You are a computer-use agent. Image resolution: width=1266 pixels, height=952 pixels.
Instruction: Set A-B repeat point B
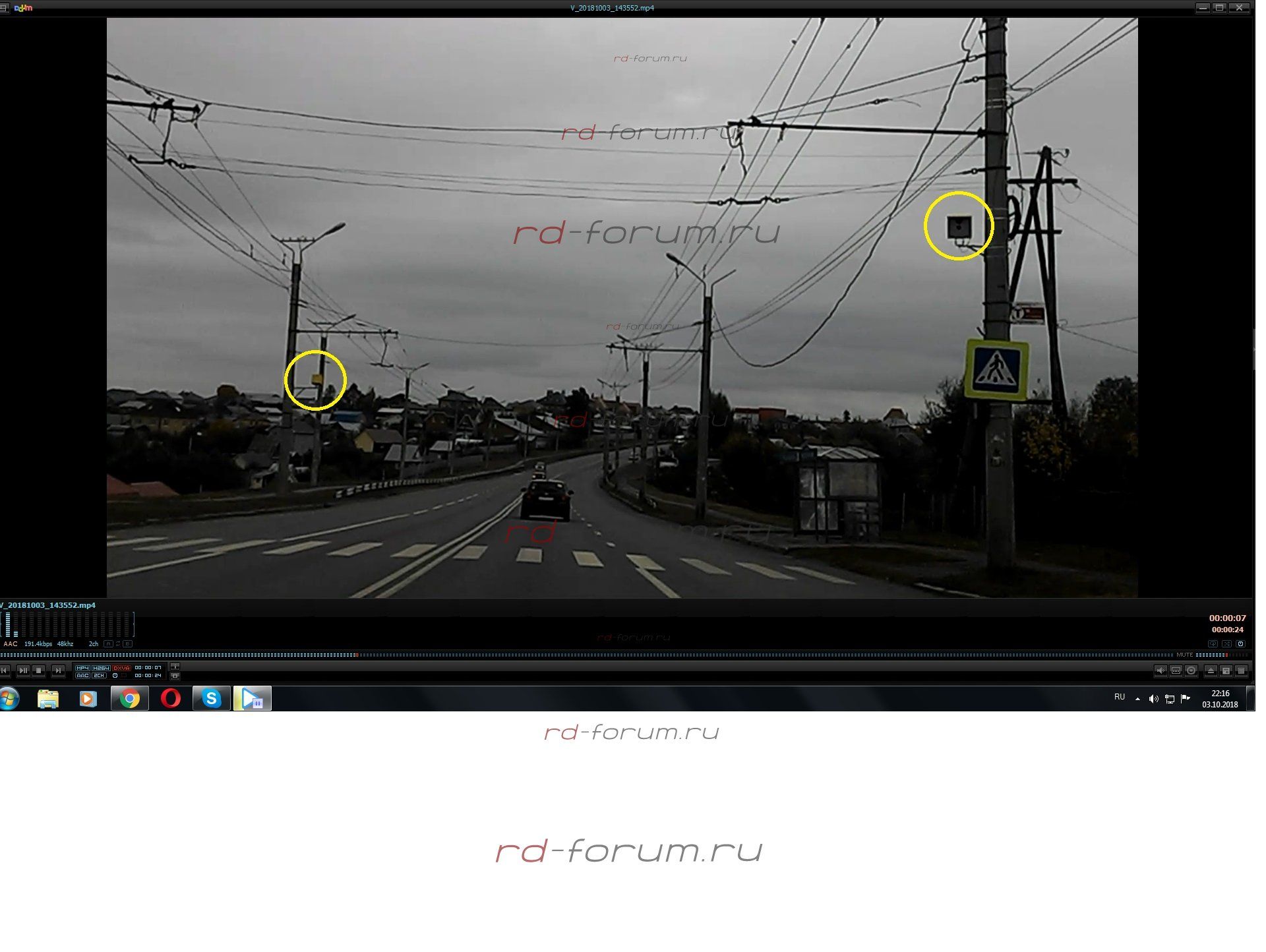127,643
